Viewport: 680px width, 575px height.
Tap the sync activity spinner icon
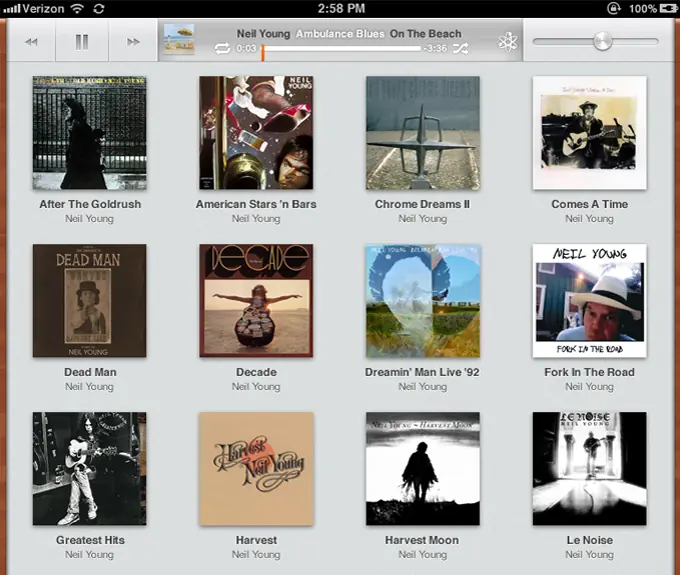pyautogui.click(x=99, y=9)
